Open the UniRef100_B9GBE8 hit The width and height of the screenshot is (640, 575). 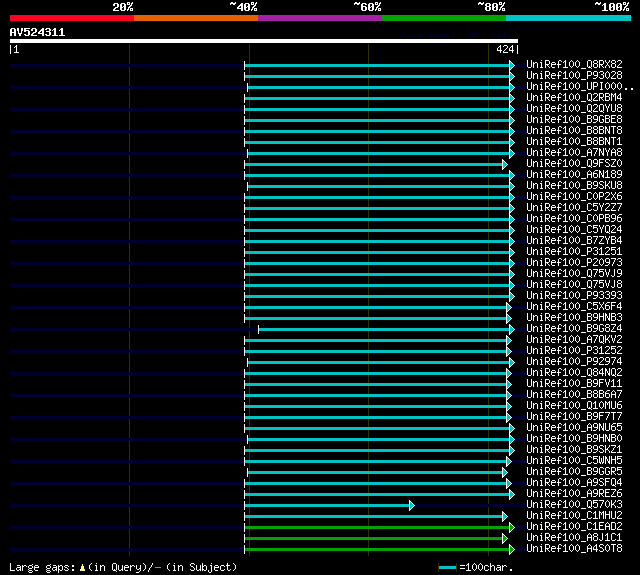[x=574, y=120]
